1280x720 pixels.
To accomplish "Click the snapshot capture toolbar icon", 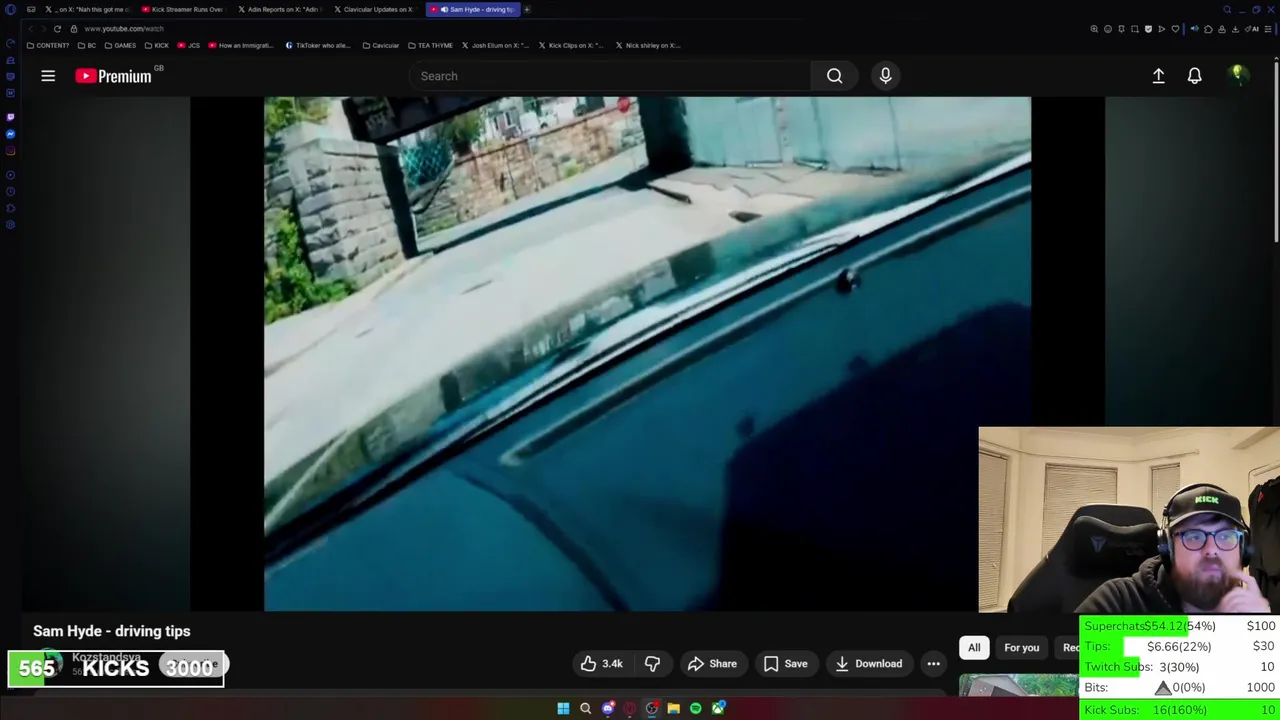I will [x=1134, y=29].
